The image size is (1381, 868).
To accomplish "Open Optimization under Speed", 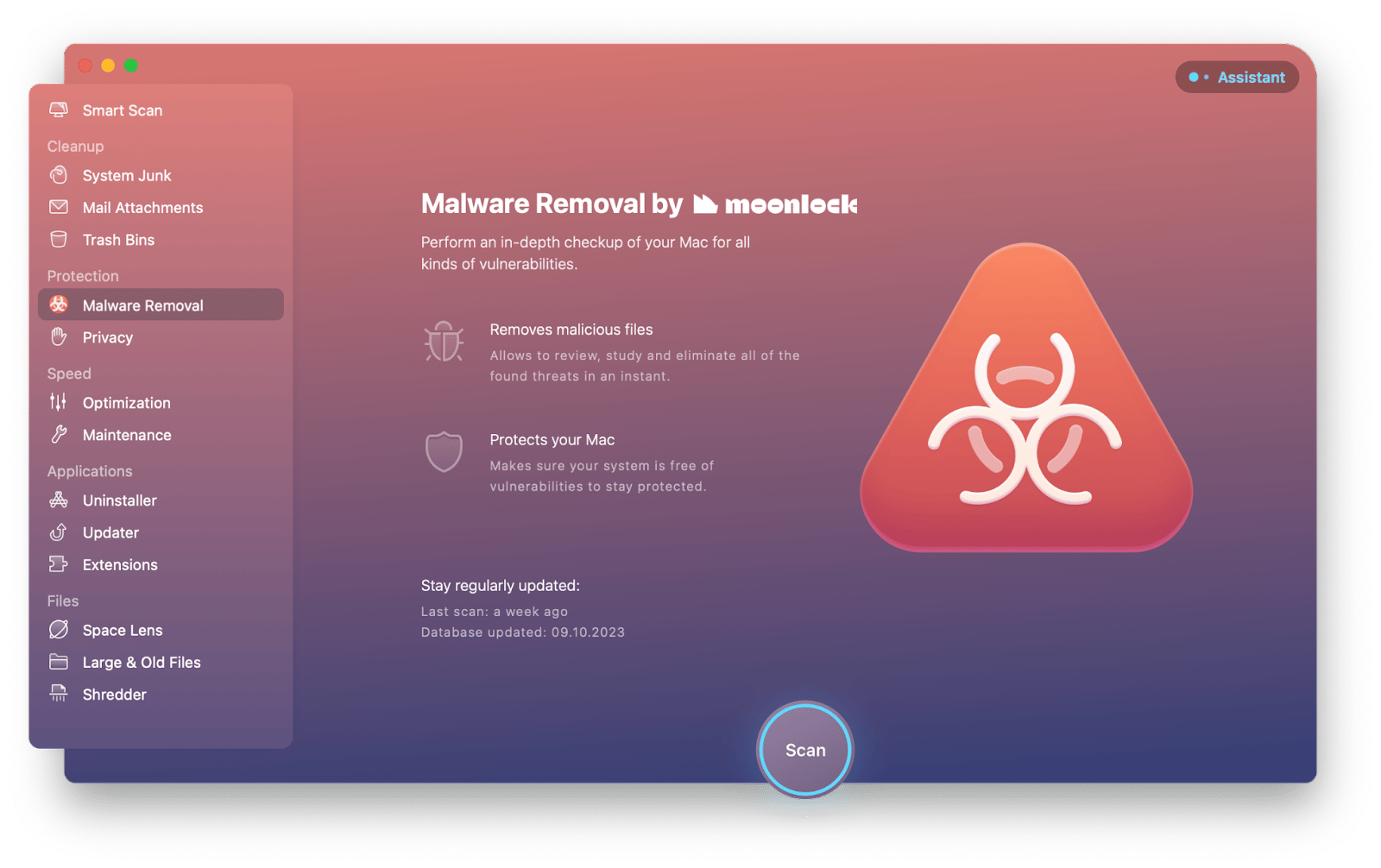I will point(161,403).
